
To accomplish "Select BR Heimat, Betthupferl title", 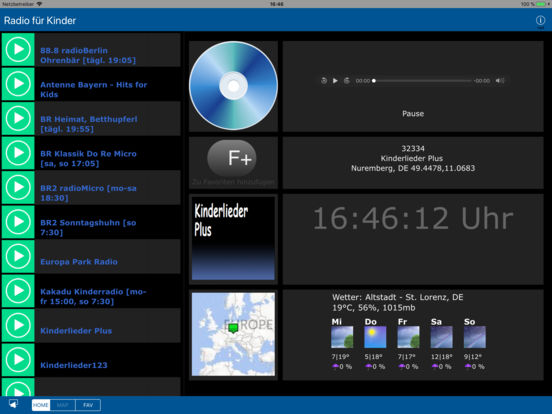I will tap(89, 124).
